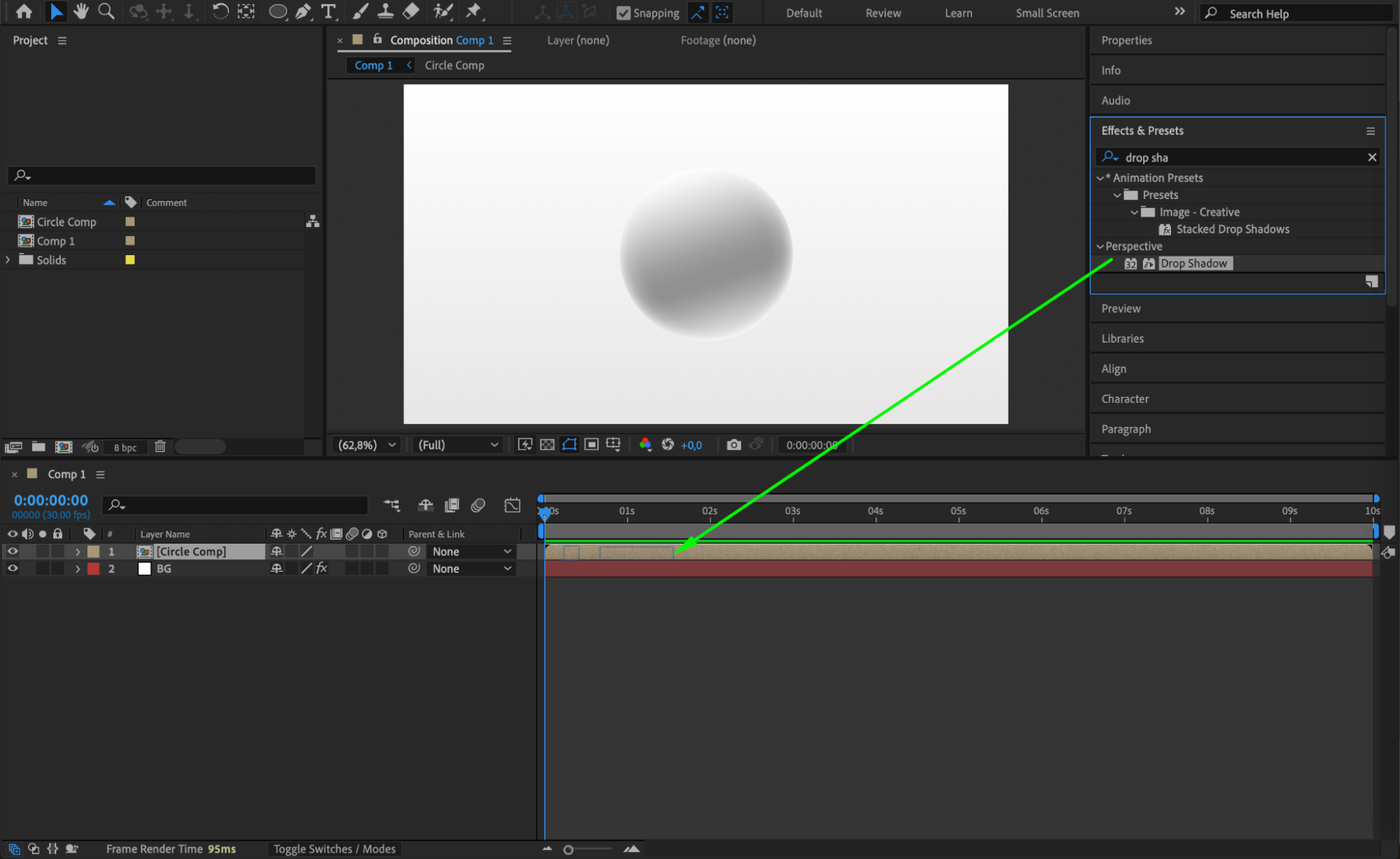1400x859 pixels.
Task: Take snapshot with the camera icon
Action: pyautogui.click(x=733, y=445)
